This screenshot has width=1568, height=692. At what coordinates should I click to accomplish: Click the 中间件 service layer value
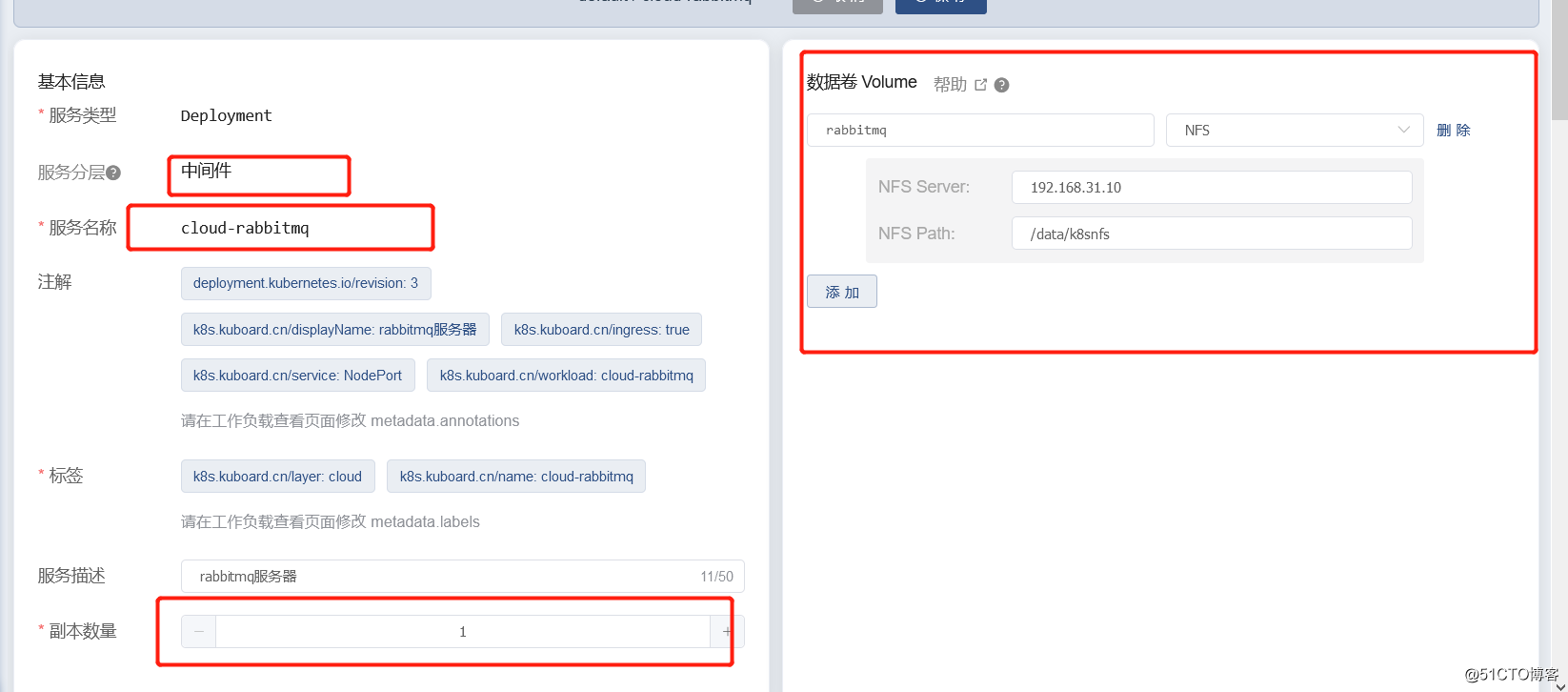(x=207, y=171)
